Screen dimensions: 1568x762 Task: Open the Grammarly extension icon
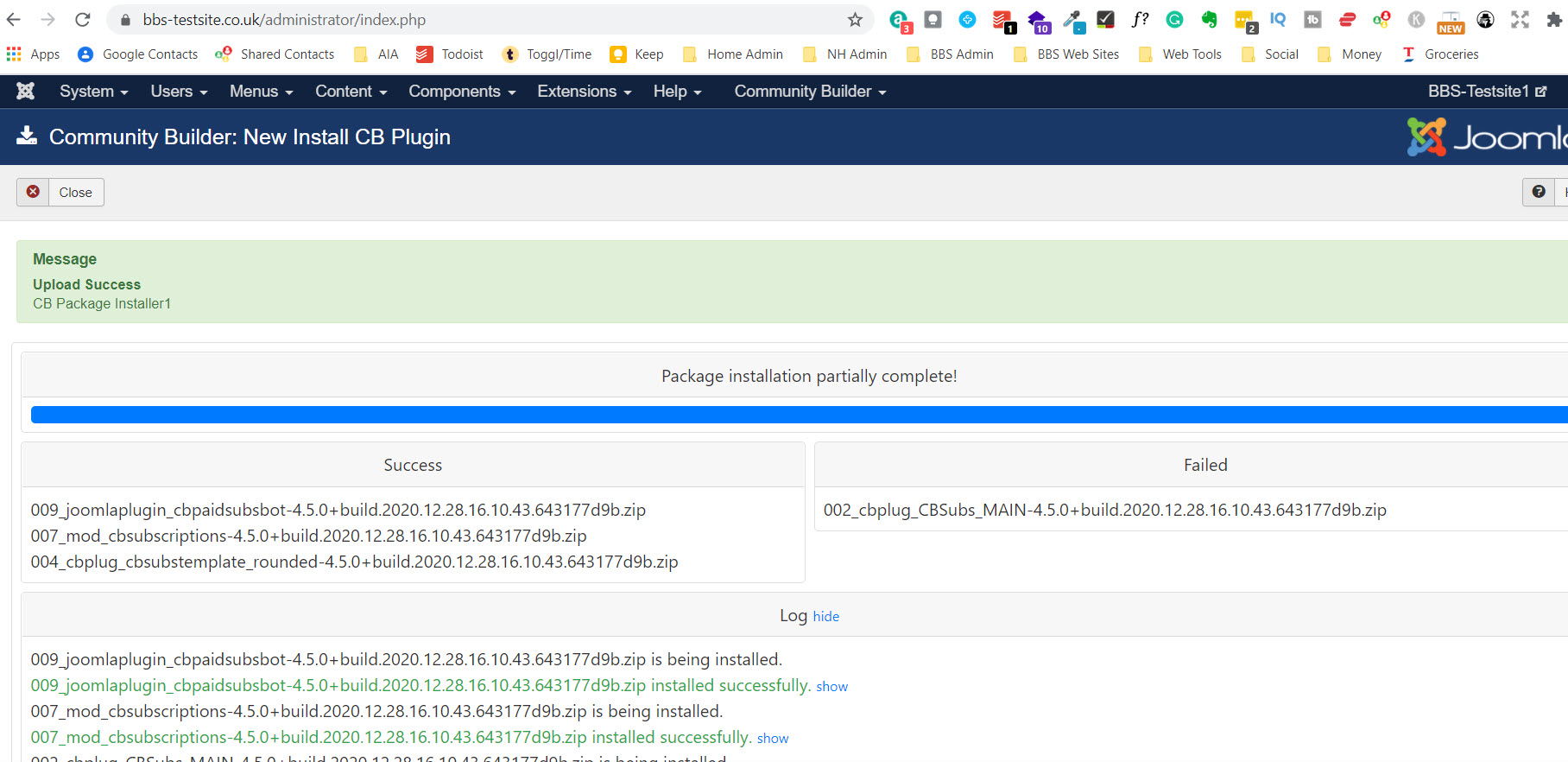pos(1174,19)
